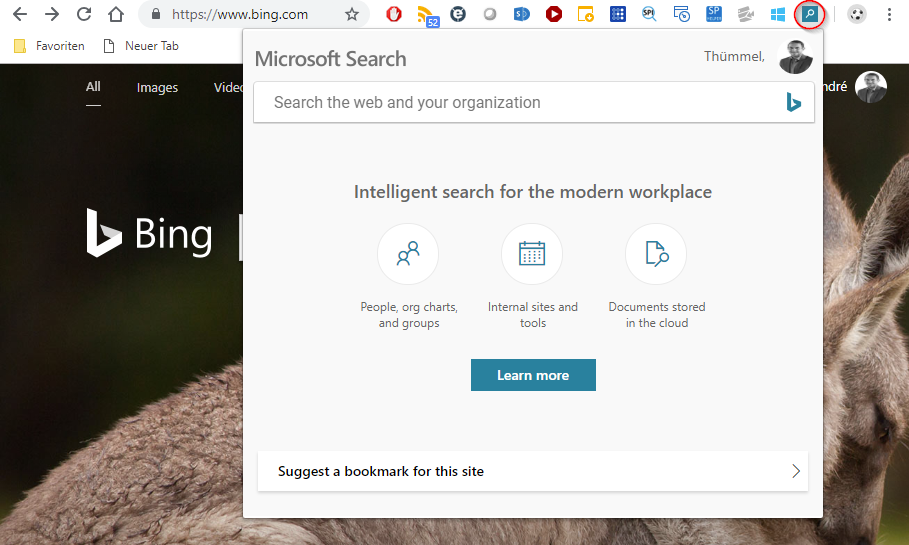
Task: Switch to the Images tab on Bing
Action: pos(157,88)
